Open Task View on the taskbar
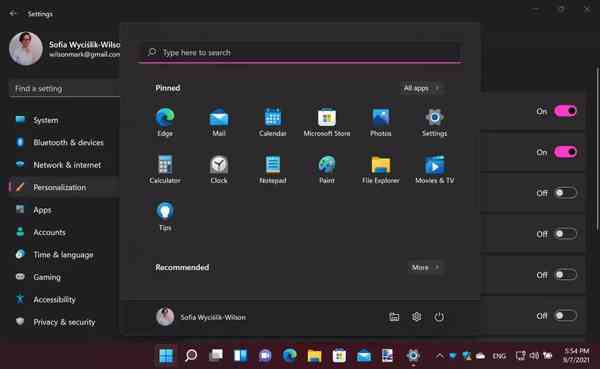 tap(216, 356)
